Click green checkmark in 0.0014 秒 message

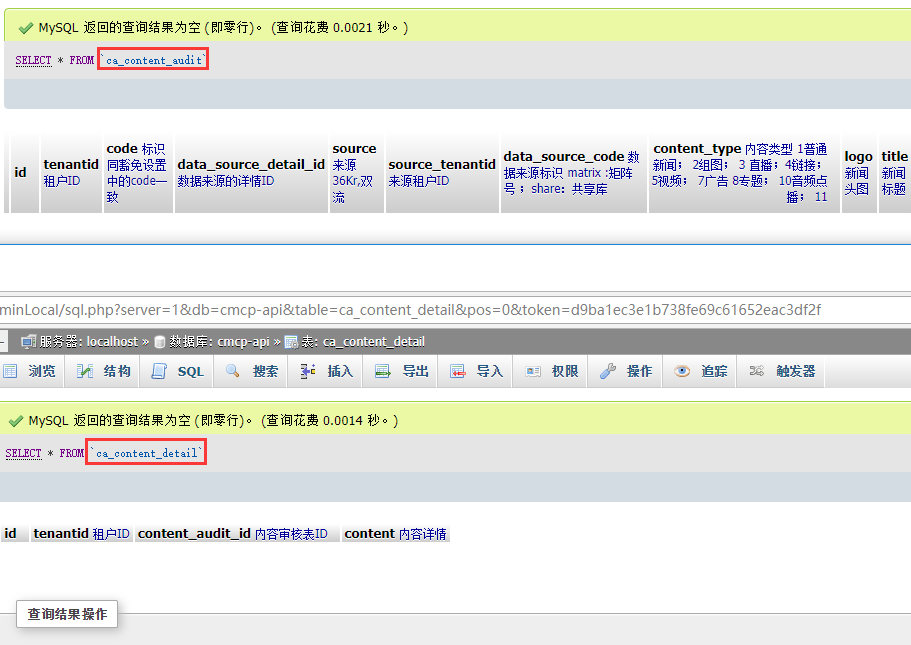pos(16,421)
